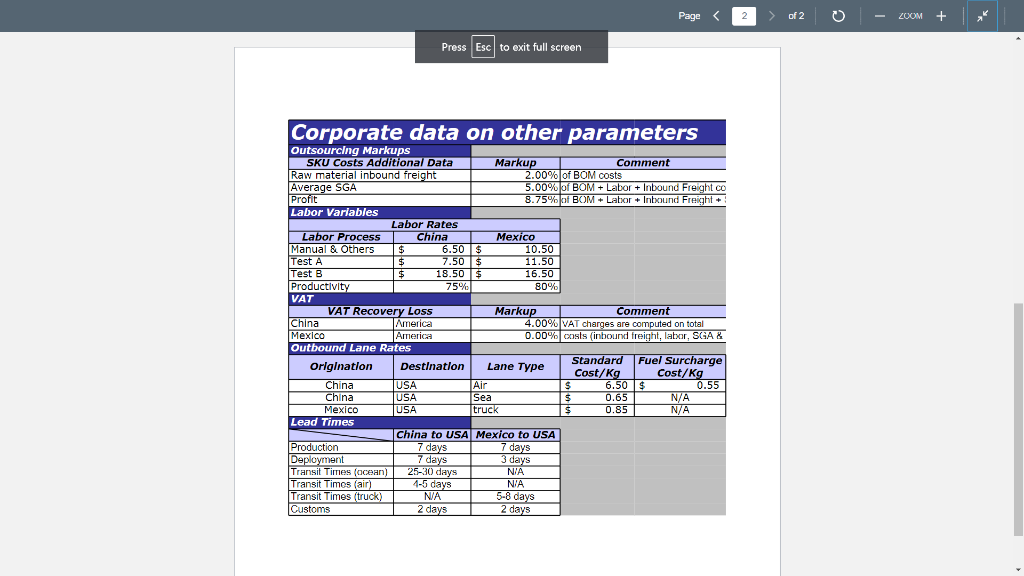Zoom in with the plus icon

941,16
